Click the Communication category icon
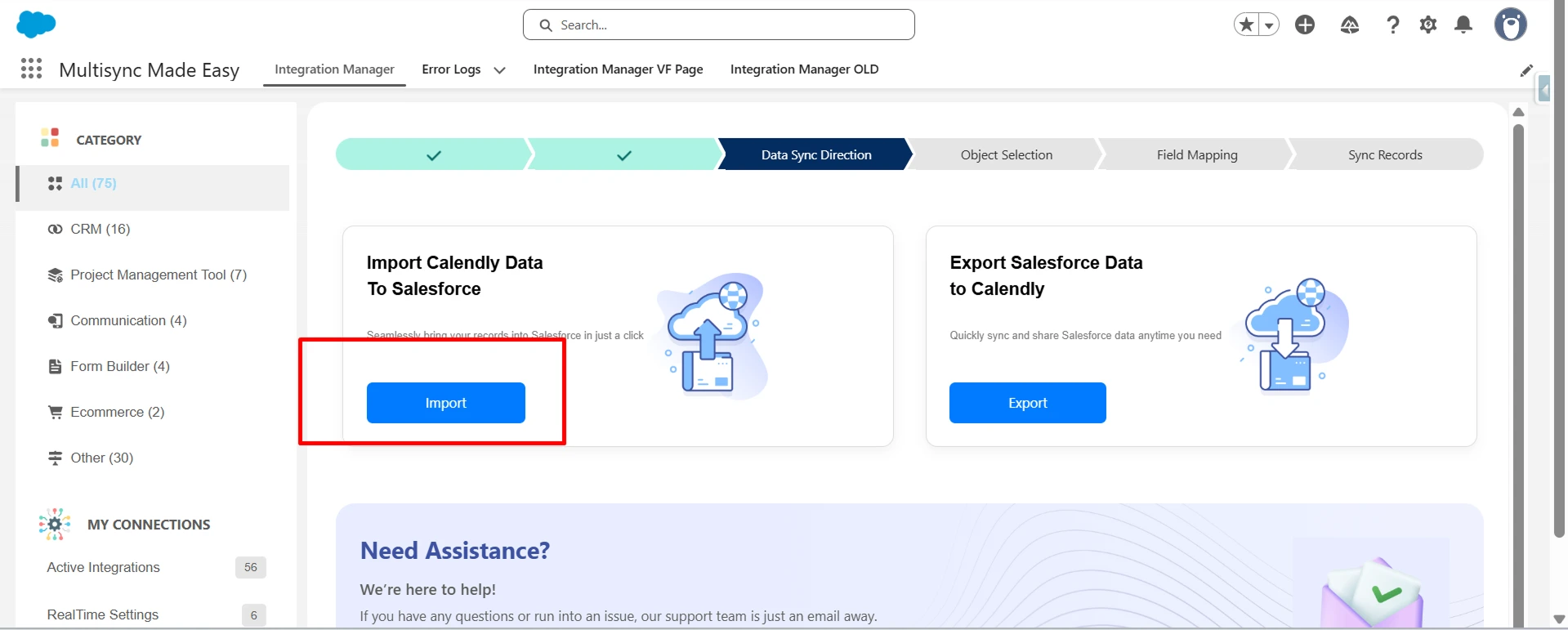The image size is (1568, 630). pyautogui.click(x=55, y=320)
